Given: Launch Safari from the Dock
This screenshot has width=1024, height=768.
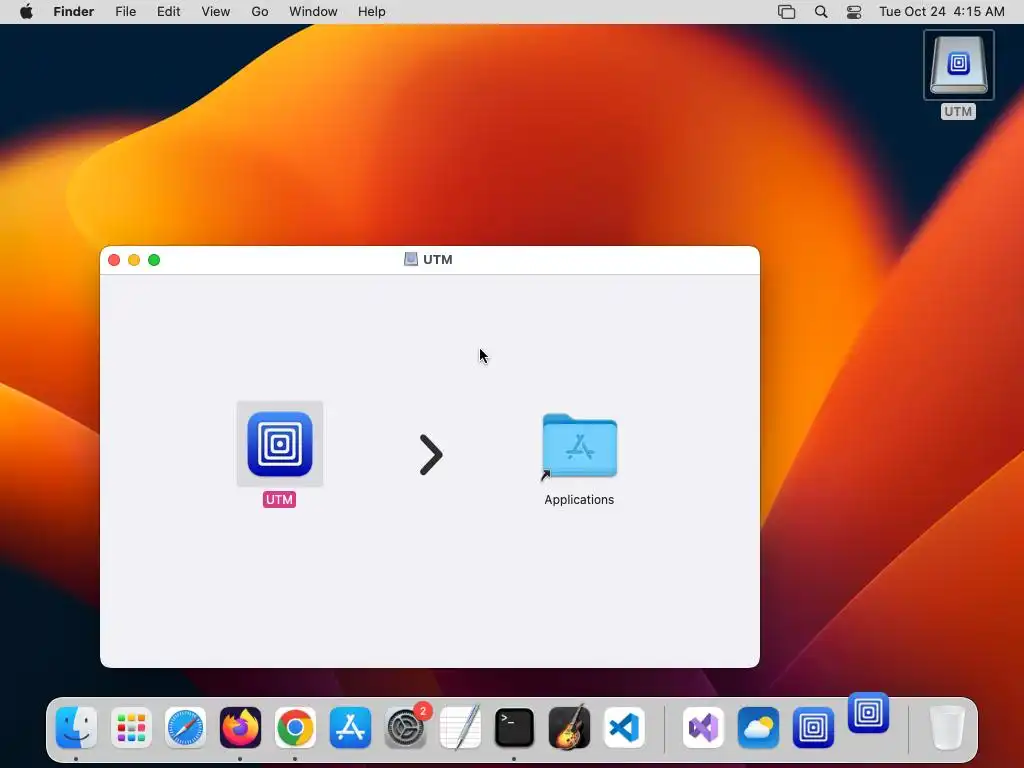Looking at the screenshot, I should (185, 728).
